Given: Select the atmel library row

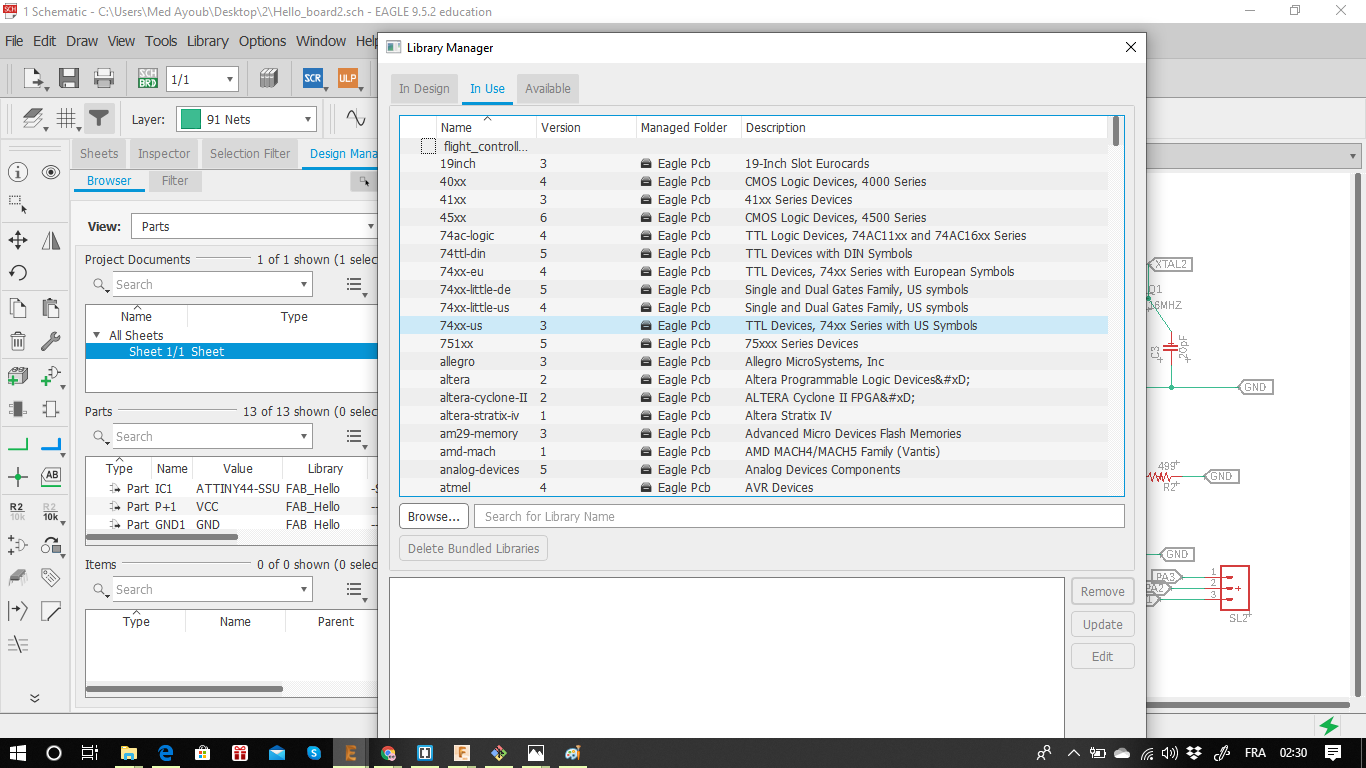Looking at the screenshot, I should 754,488.
